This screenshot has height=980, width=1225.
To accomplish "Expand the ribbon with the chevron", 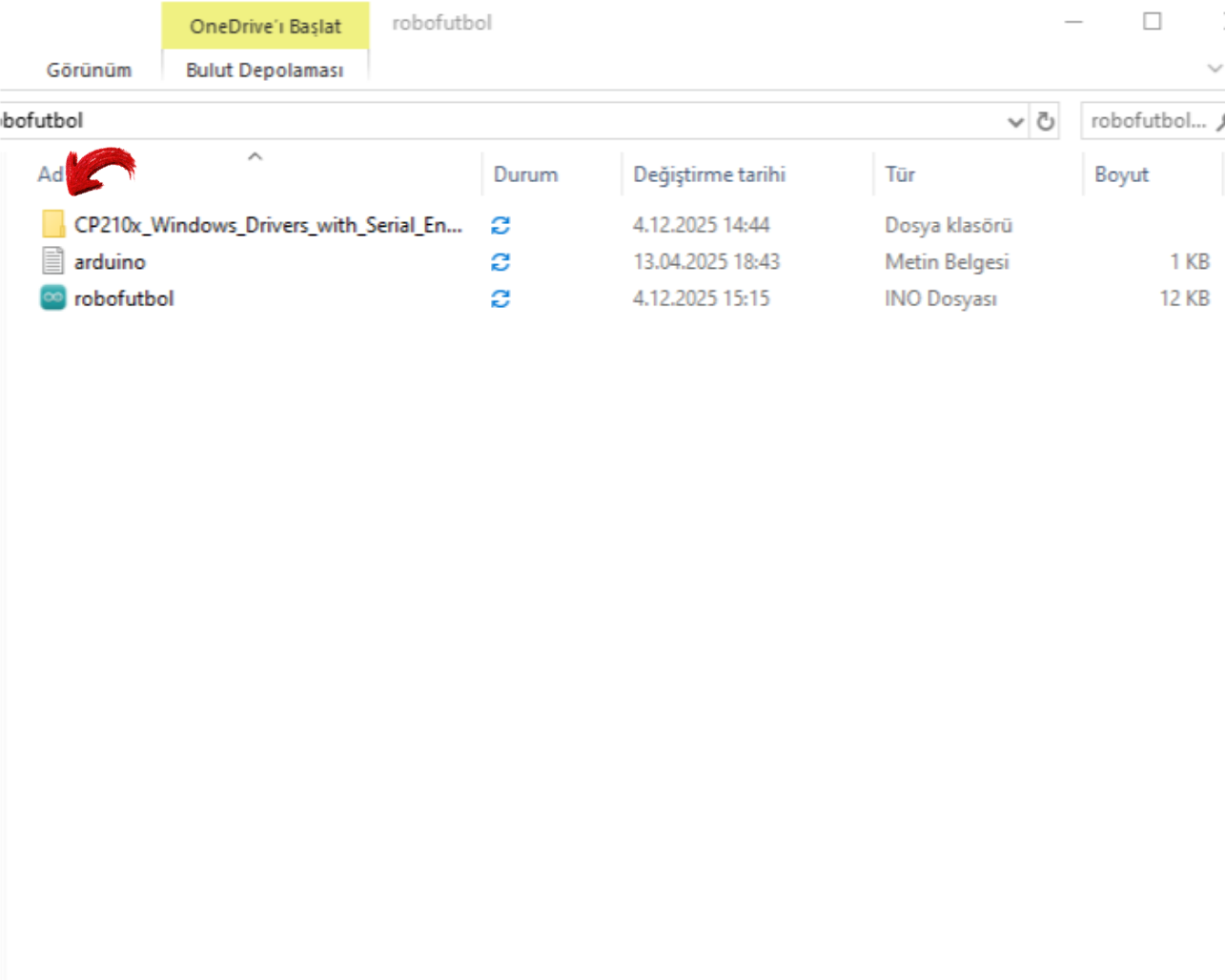I will click(x=1214, y=69).
